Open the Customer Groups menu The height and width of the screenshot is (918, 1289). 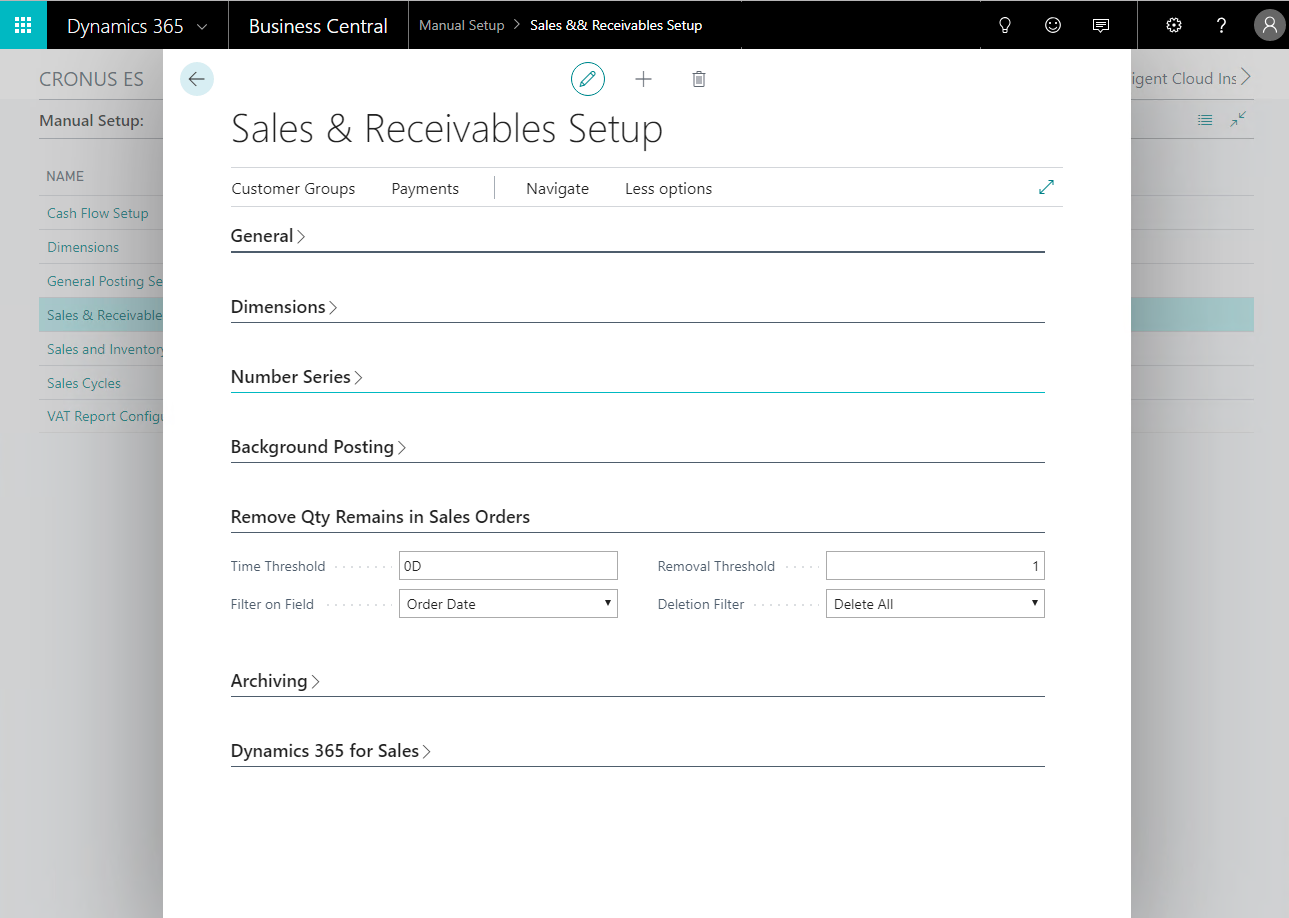293,189
